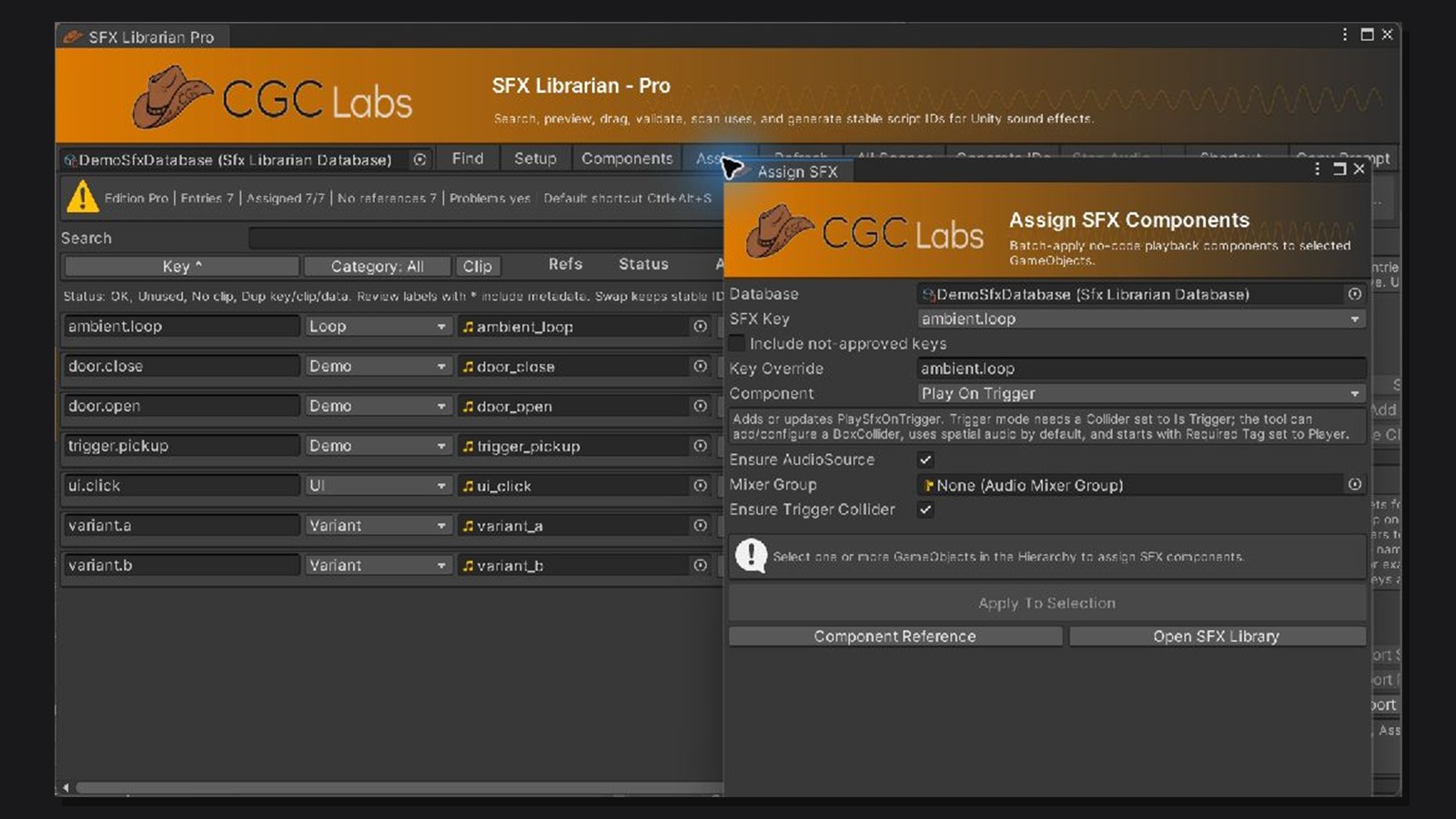The height and width of the screenshot is (819, 1456).
Task: Click the Open SFX Library button
Action: pos(1217,636)
